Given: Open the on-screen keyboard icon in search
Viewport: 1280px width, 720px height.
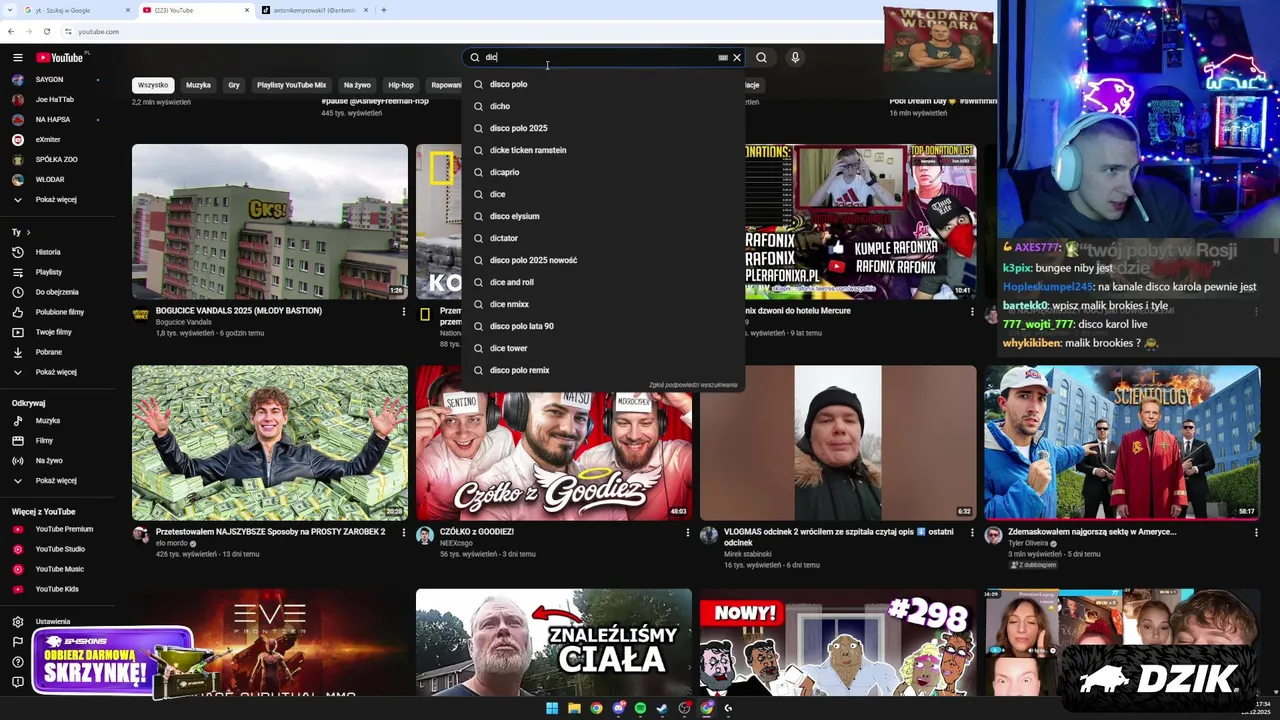Looking at the screenshot, I should click(723, 58).
